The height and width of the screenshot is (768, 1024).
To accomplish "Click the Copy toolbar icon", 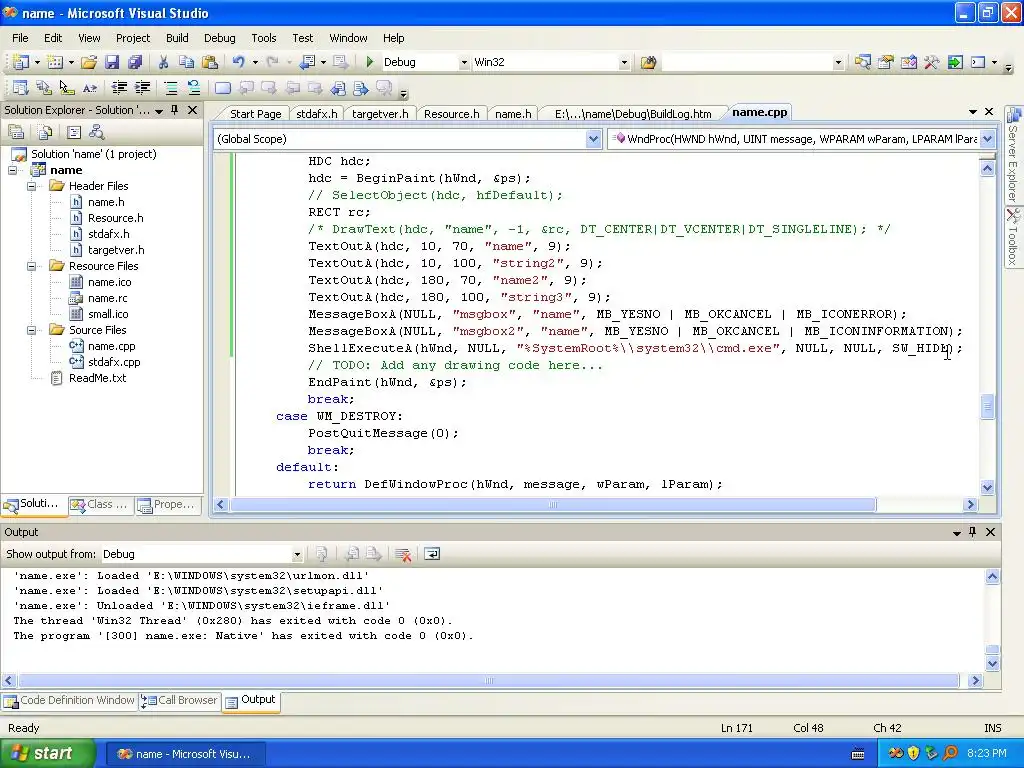I will coord(186,62).
